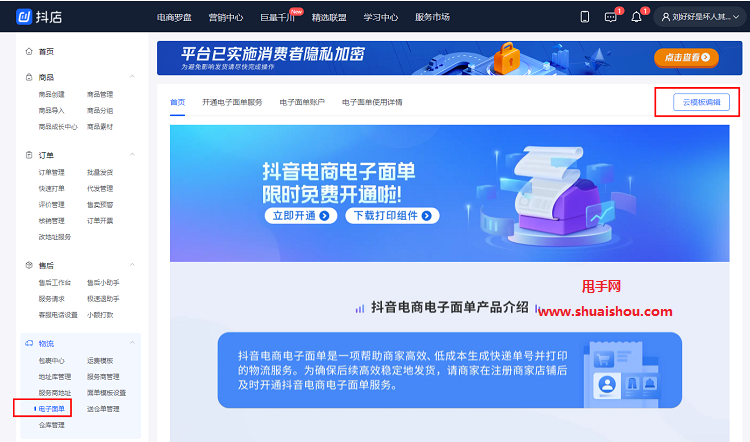Viewport: 750px width, 442px height.
Task: Open the mobile phone icon in header
Action: coord(585,17)
